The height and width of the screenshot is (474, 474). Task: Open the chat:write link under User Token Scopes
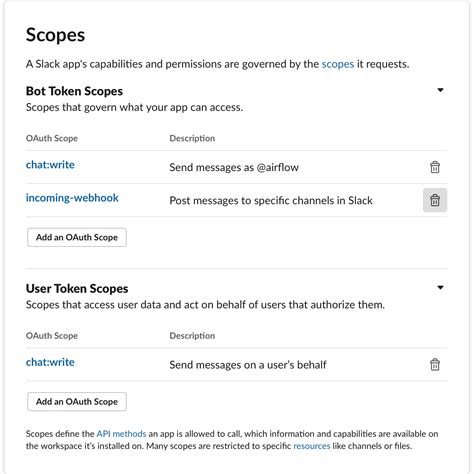50,362
